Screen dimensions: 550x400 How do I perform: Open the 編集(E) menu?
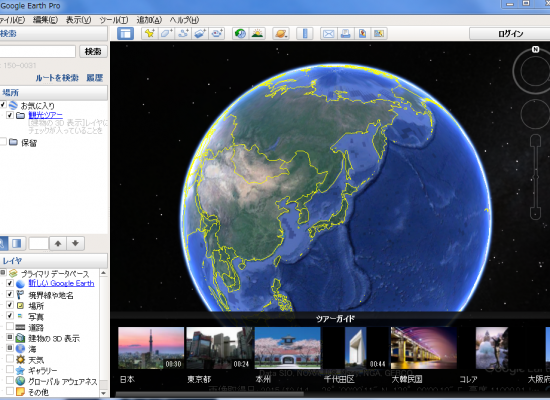click(45, 20)
